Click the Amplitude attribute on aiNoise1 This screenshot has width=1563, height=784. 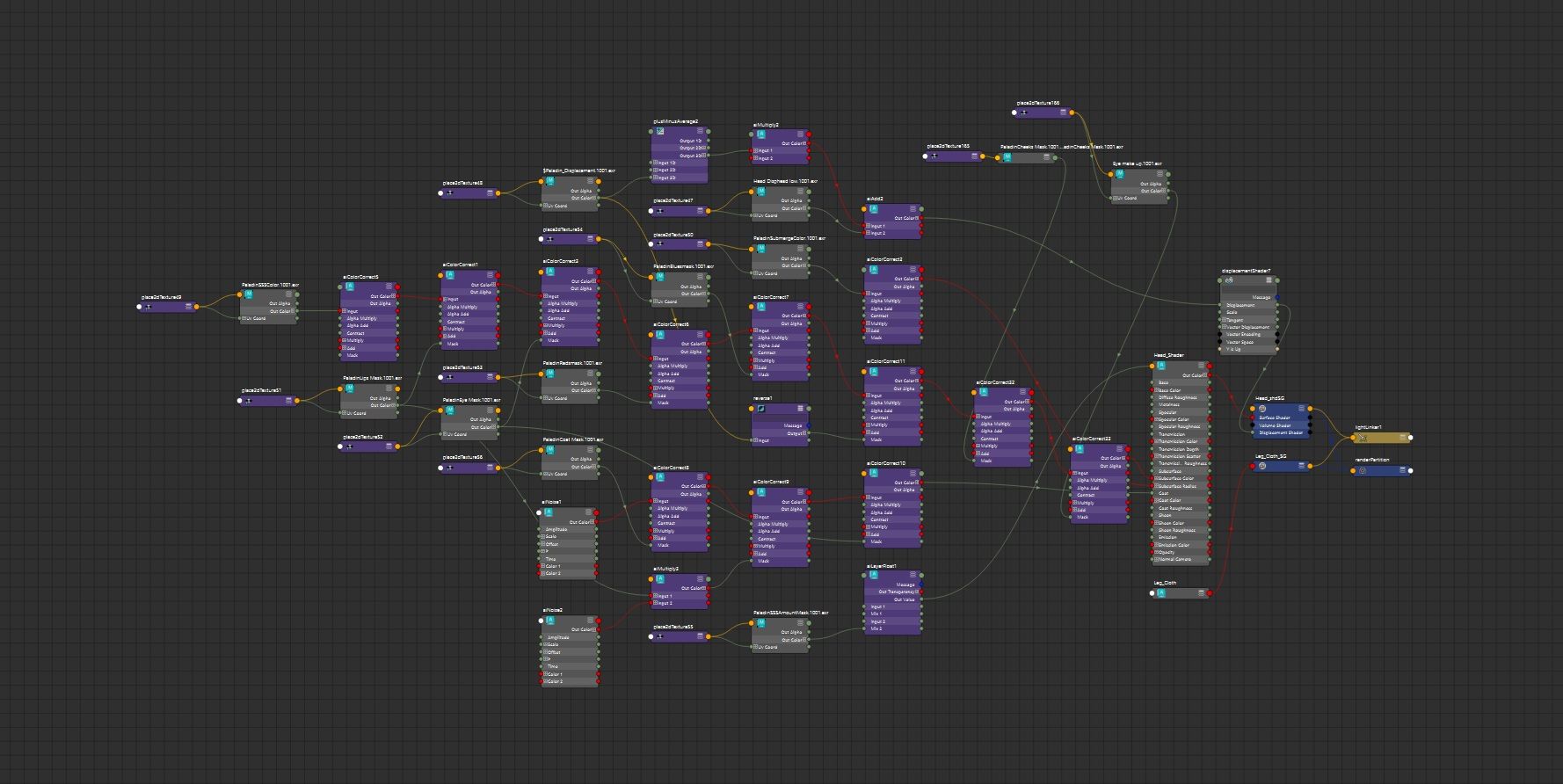568,530
